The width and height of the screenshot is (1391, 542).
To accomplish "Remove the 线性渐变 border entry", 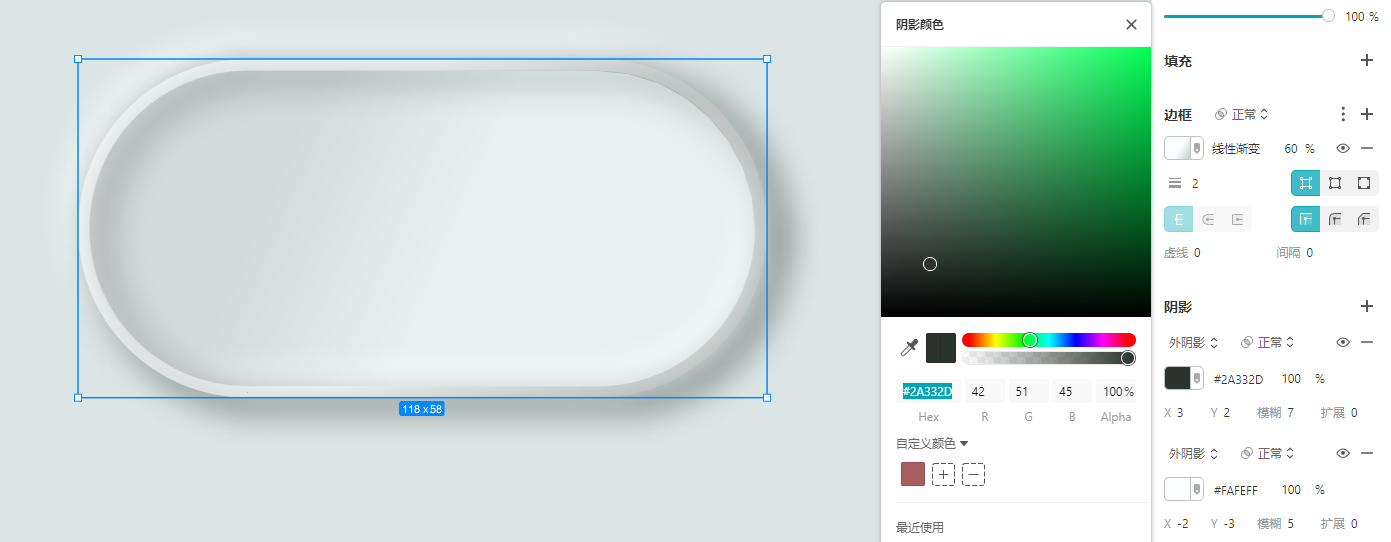I will [x=1367, y=148].
